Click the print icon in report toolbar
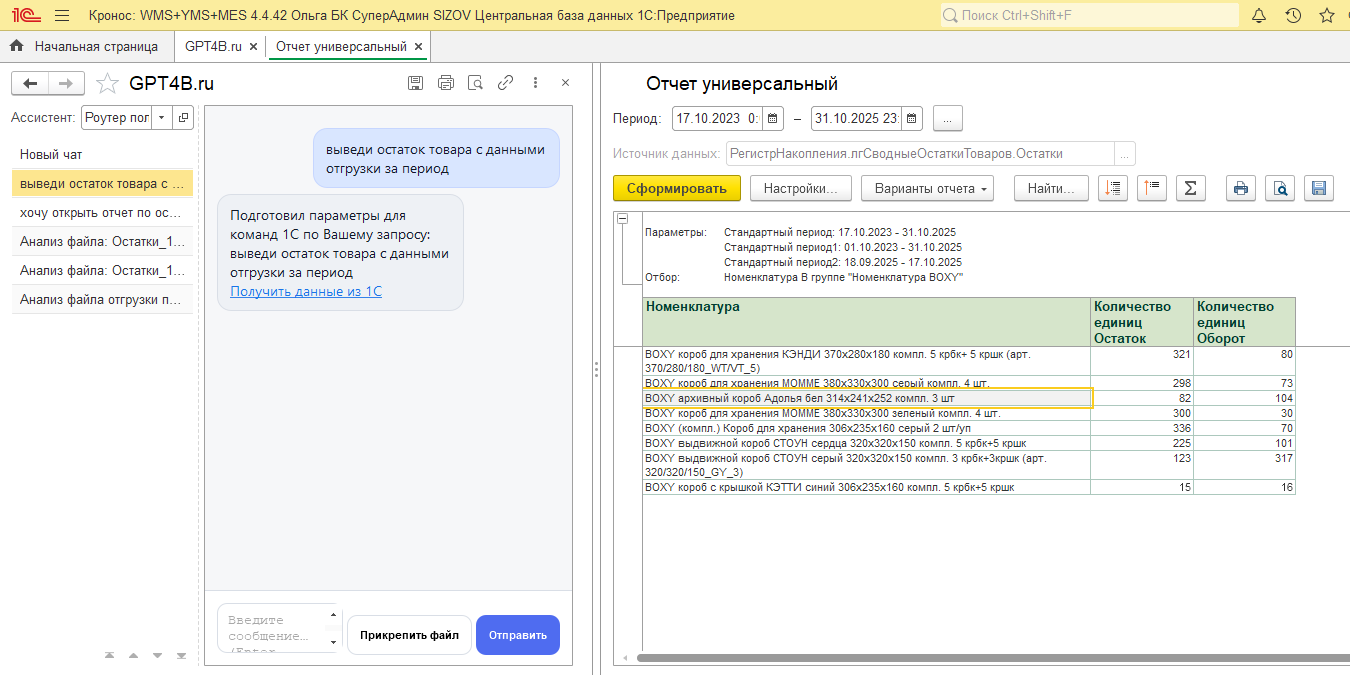Image resolution: width=1350 pixels, height=675 pixels. click(1241, 188)
